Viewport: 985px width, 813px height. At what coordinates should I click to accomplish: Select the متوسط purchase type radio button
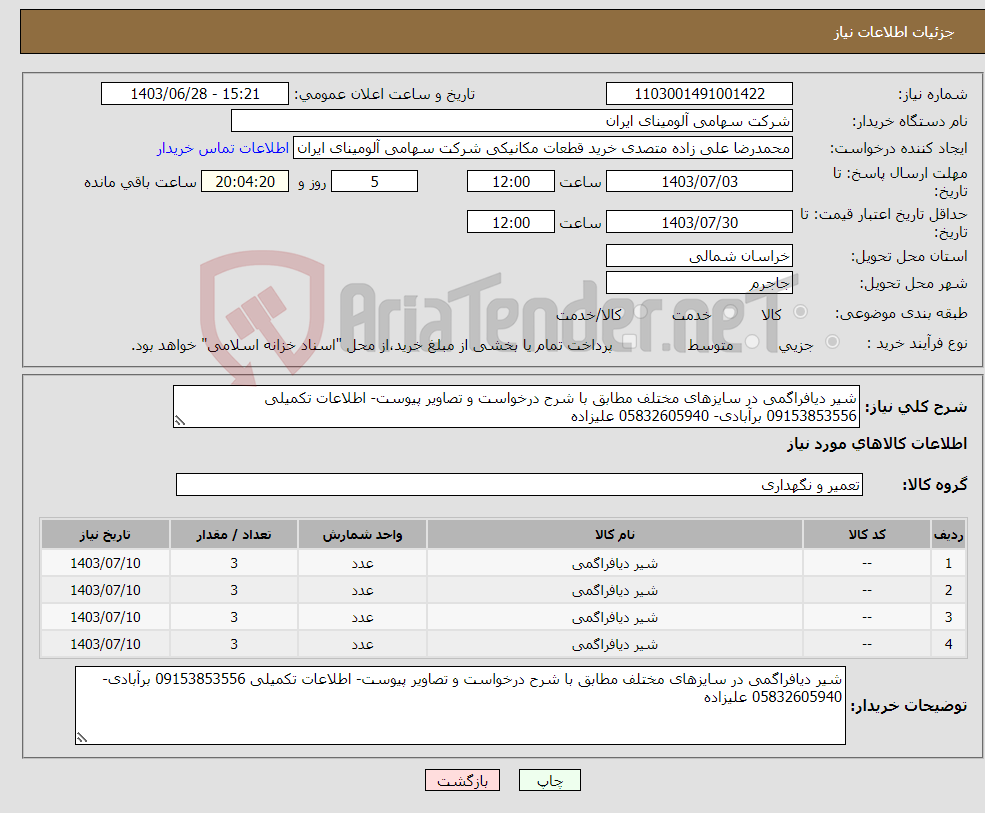pyautogui.click(x=752, y=342)
